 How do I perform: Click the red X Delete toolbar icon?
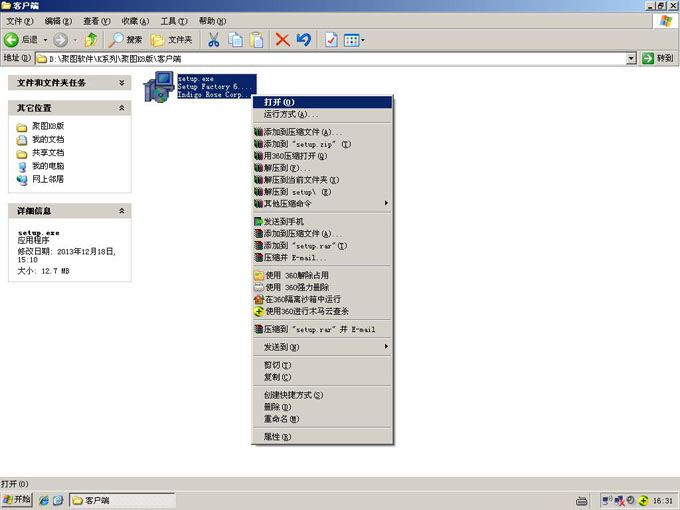pos(282,40)
